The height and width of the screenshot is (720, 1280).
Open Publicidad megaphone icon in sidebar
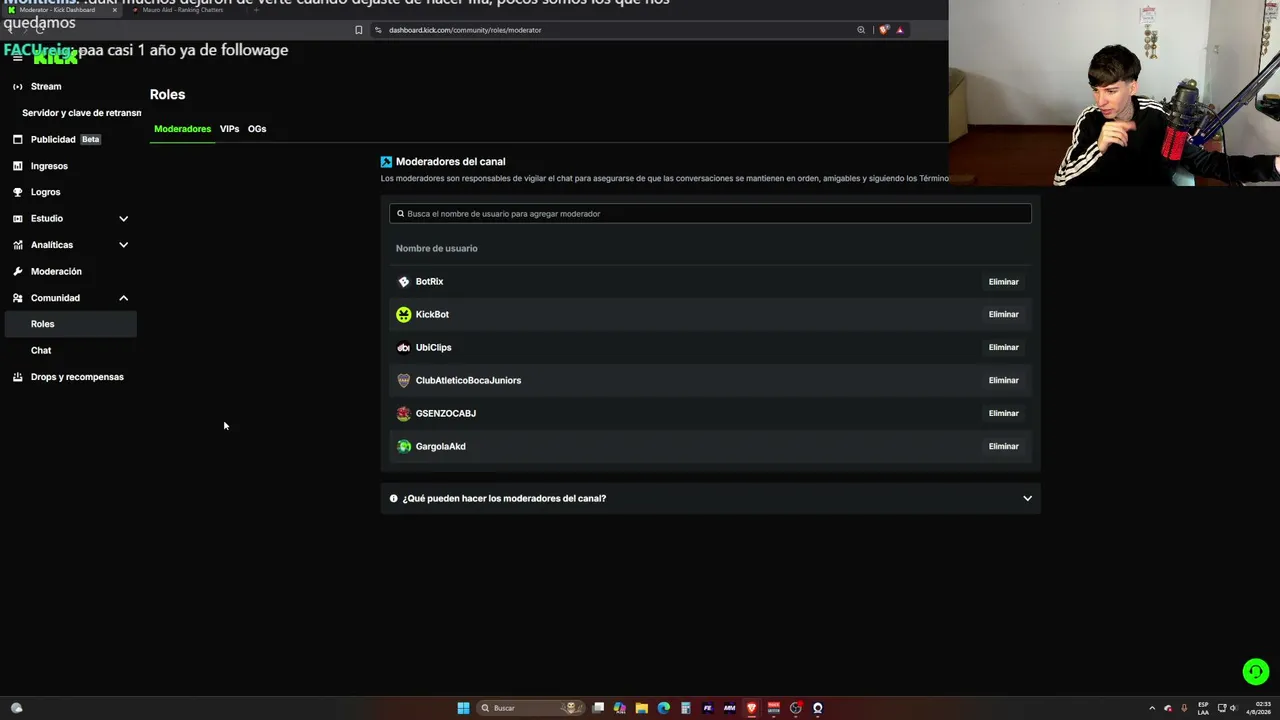point(18,139)
